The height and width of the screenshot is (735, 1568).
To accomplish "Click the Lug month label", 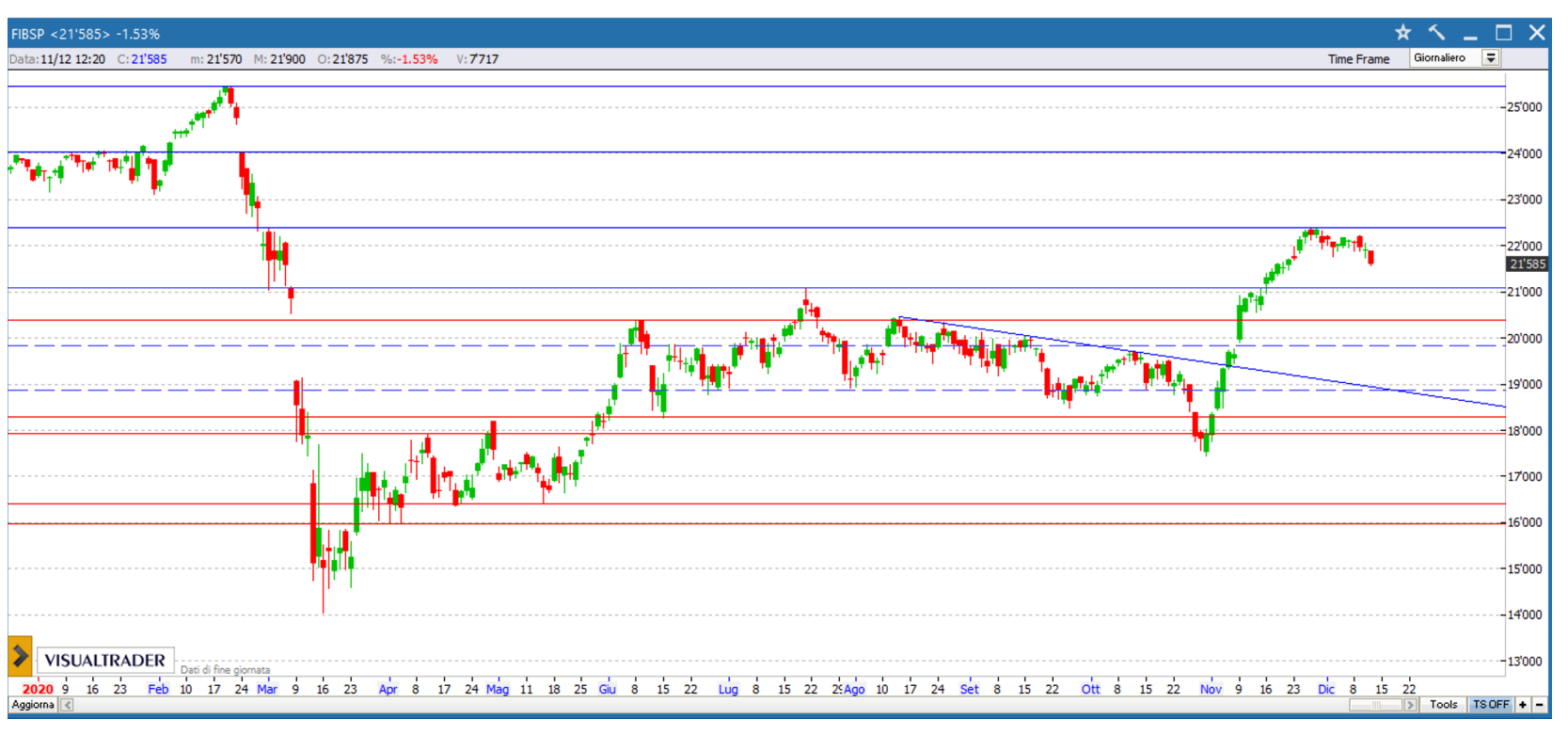I will (x=728, y=689).
